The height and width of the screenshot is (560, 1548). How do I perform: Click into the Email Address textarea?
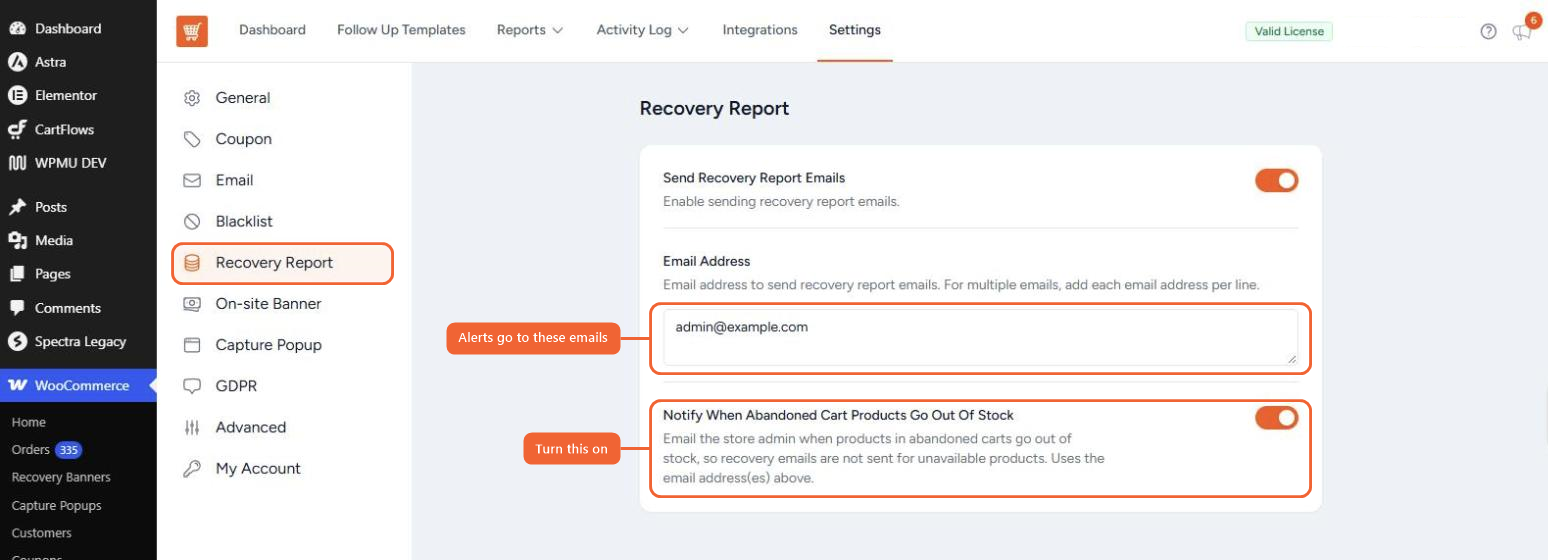980,337
